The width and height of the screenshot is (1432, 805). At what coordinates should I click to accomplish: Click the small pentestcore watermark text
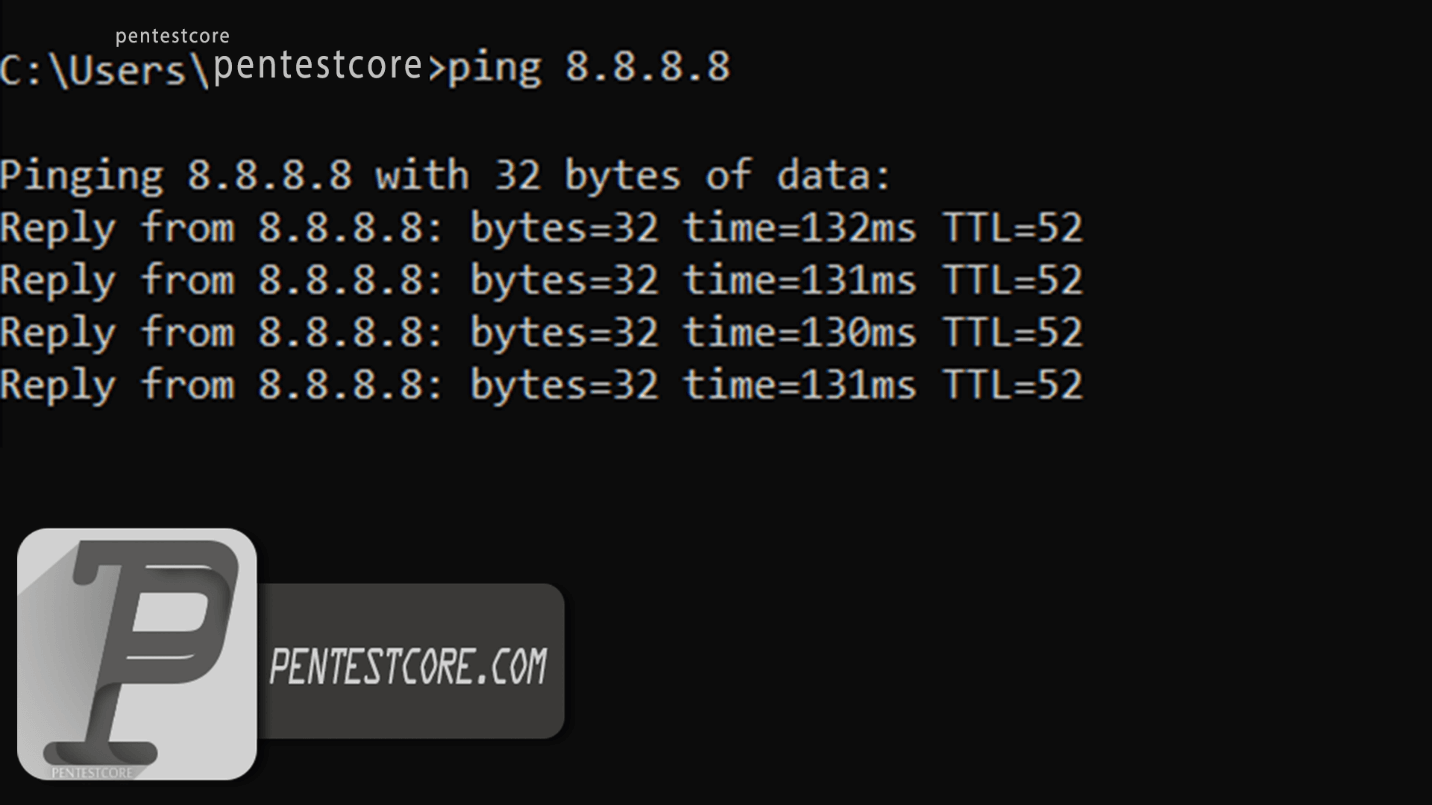coord(172,36)
